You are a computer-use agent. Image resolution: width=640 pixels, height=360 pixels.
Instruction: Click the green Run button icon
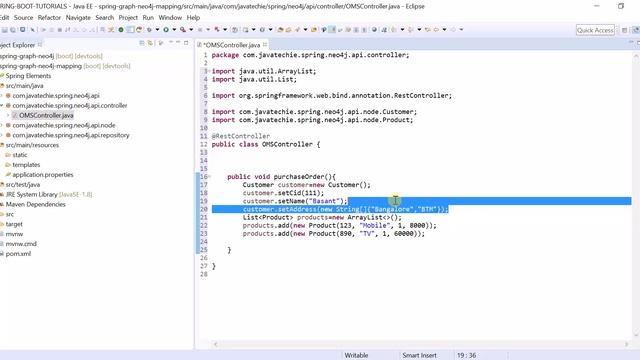pyautogui.click(x=166, y=29)
